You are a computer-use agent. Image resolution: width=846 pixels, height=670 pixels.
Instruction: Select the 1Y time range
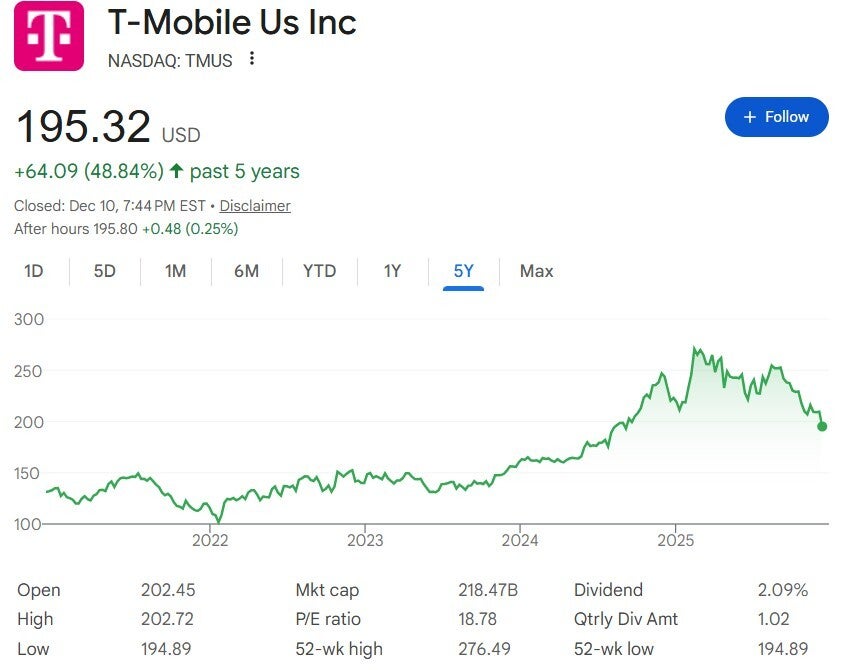[391, 271]
